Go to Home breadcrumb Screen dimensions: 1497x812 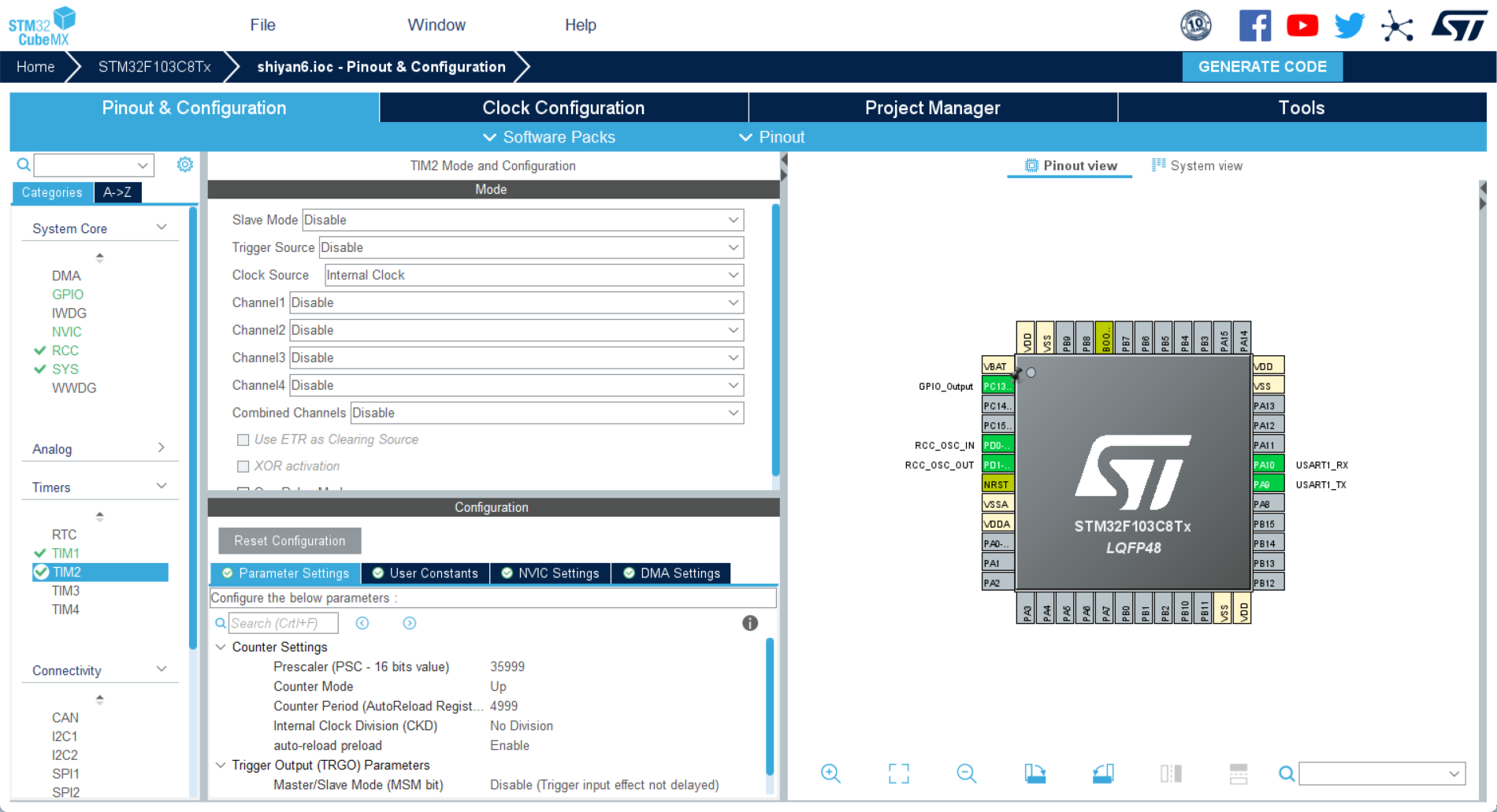(x=35, y=67)
